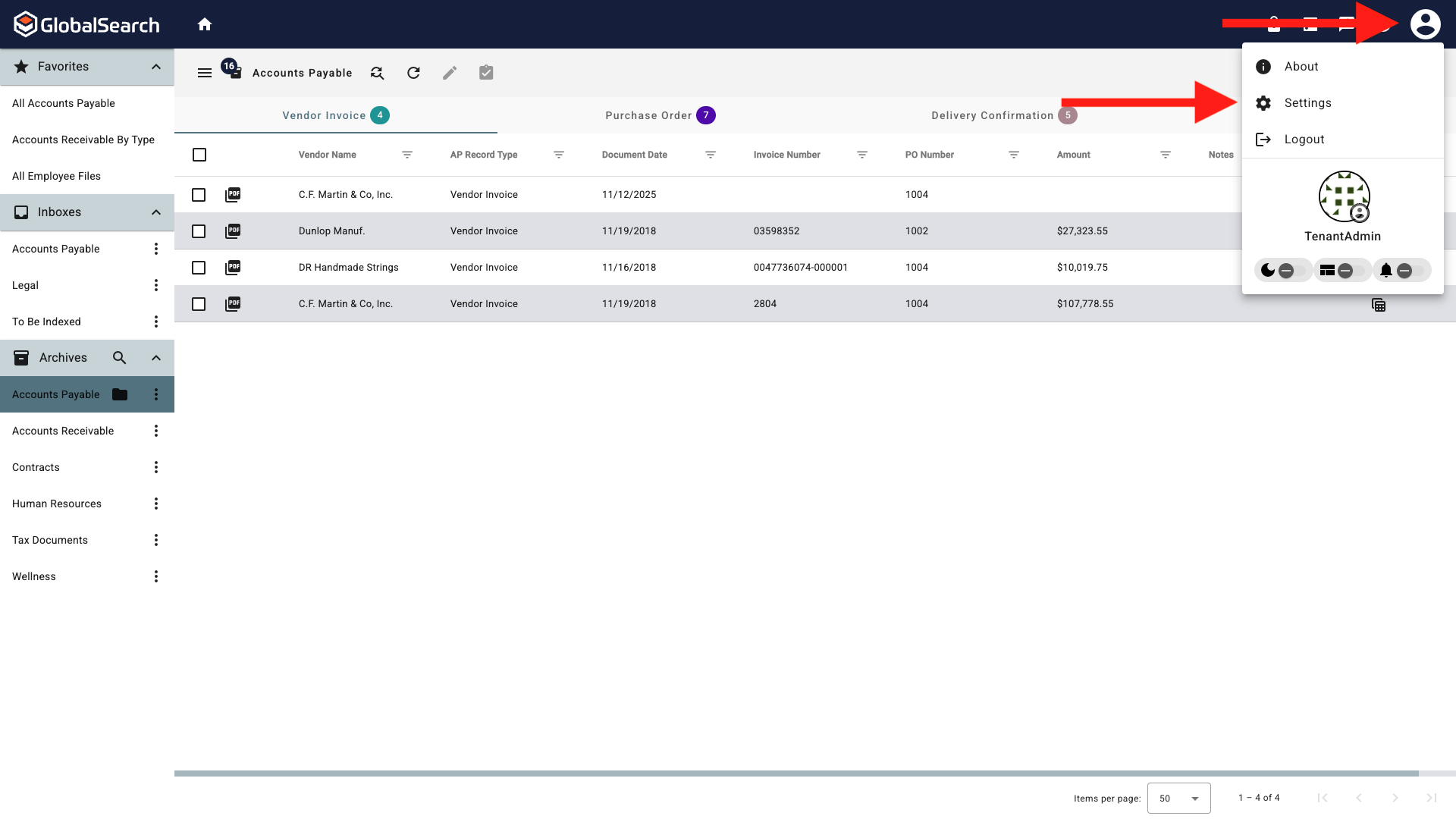Select Settings from the user menu
The image size is (1456, 819).
point(1307,103)
